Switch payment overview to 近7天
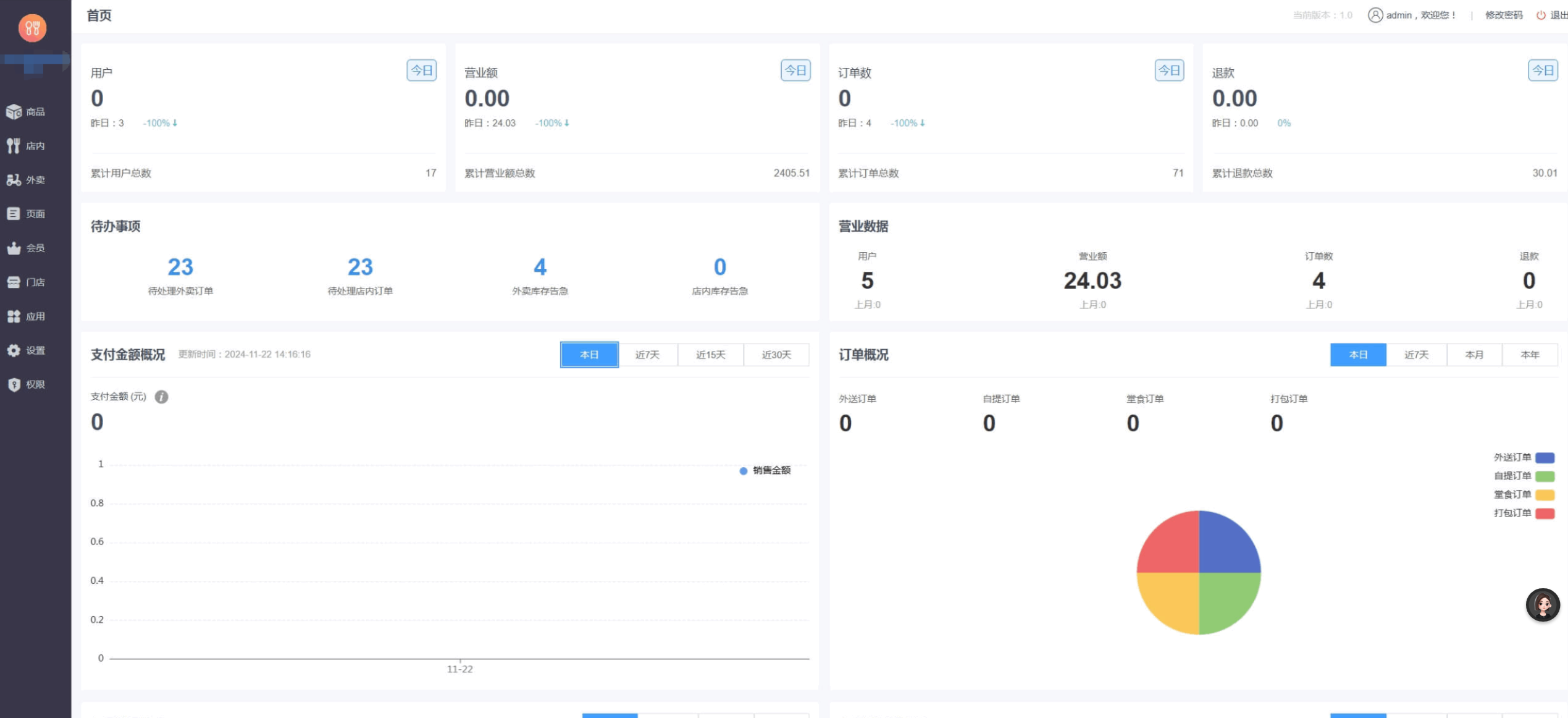 647,355
